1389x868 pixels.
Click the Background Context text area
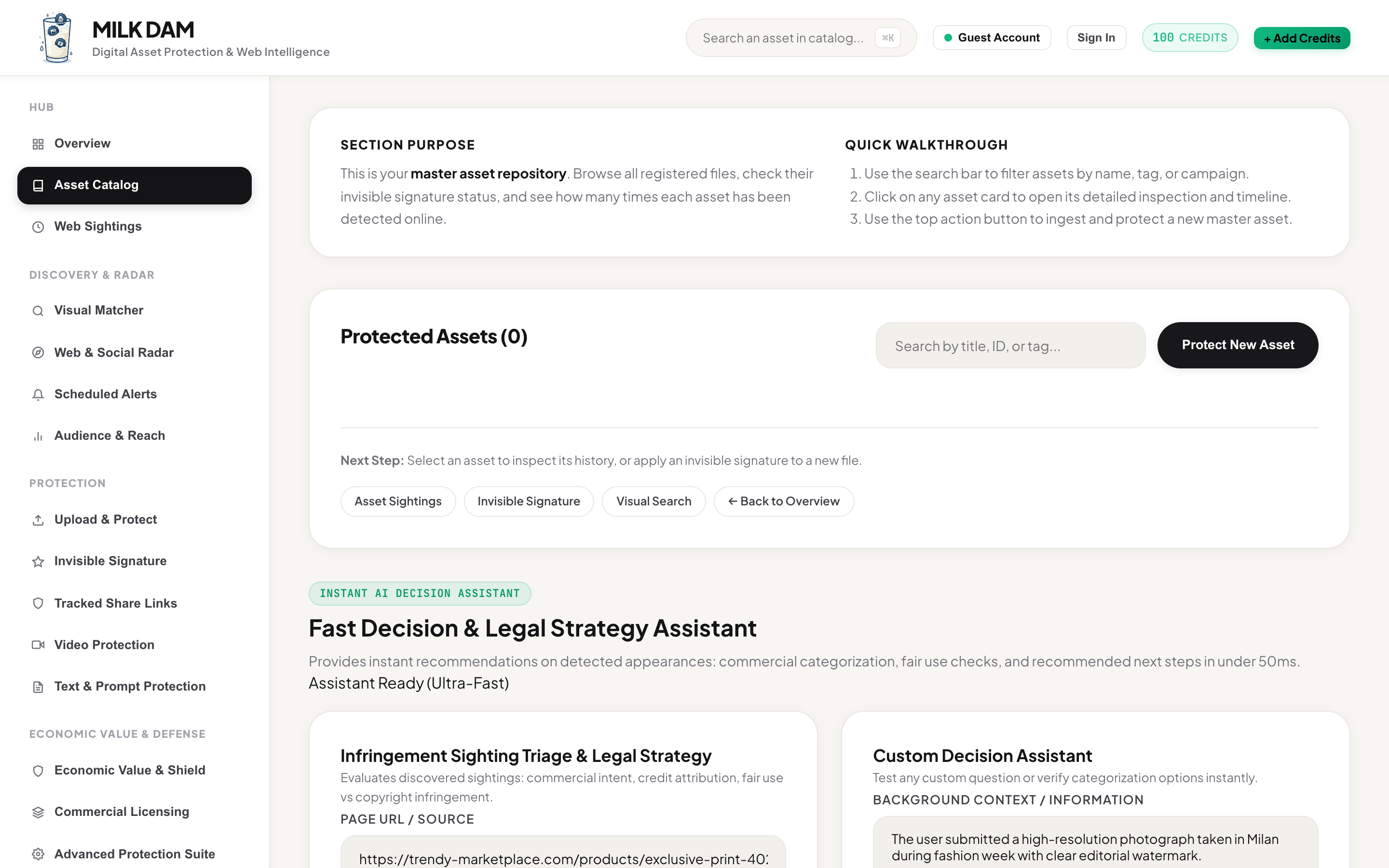pos(1095,843)
